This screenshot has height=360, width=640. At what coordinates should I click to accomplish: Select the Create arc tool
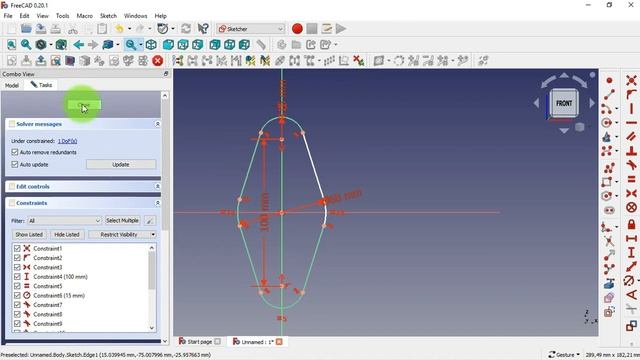[x=607, y=109]
